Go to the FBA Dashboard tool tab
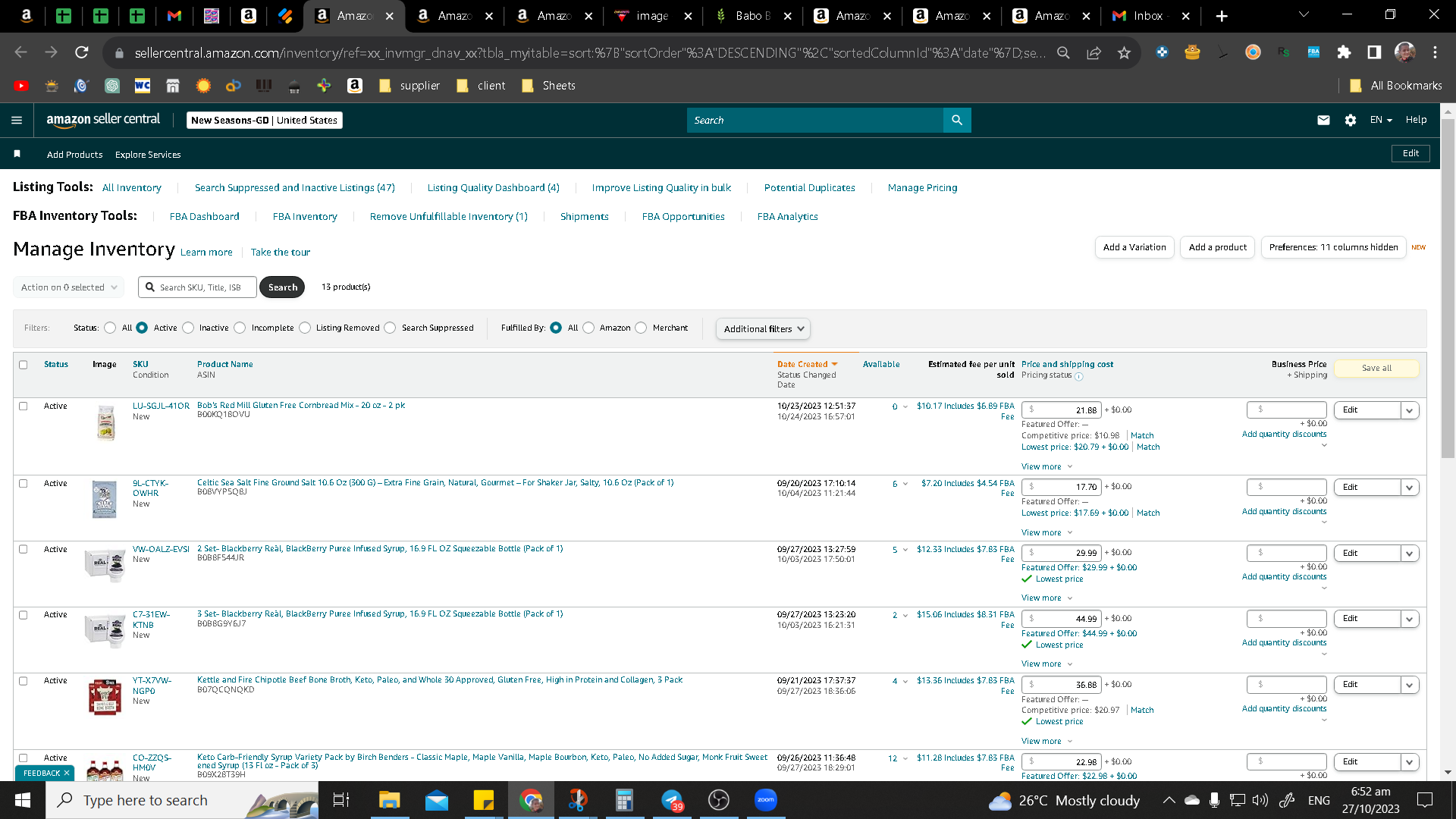The width and height of the screenshot is (1456, 819). [205, 217]
